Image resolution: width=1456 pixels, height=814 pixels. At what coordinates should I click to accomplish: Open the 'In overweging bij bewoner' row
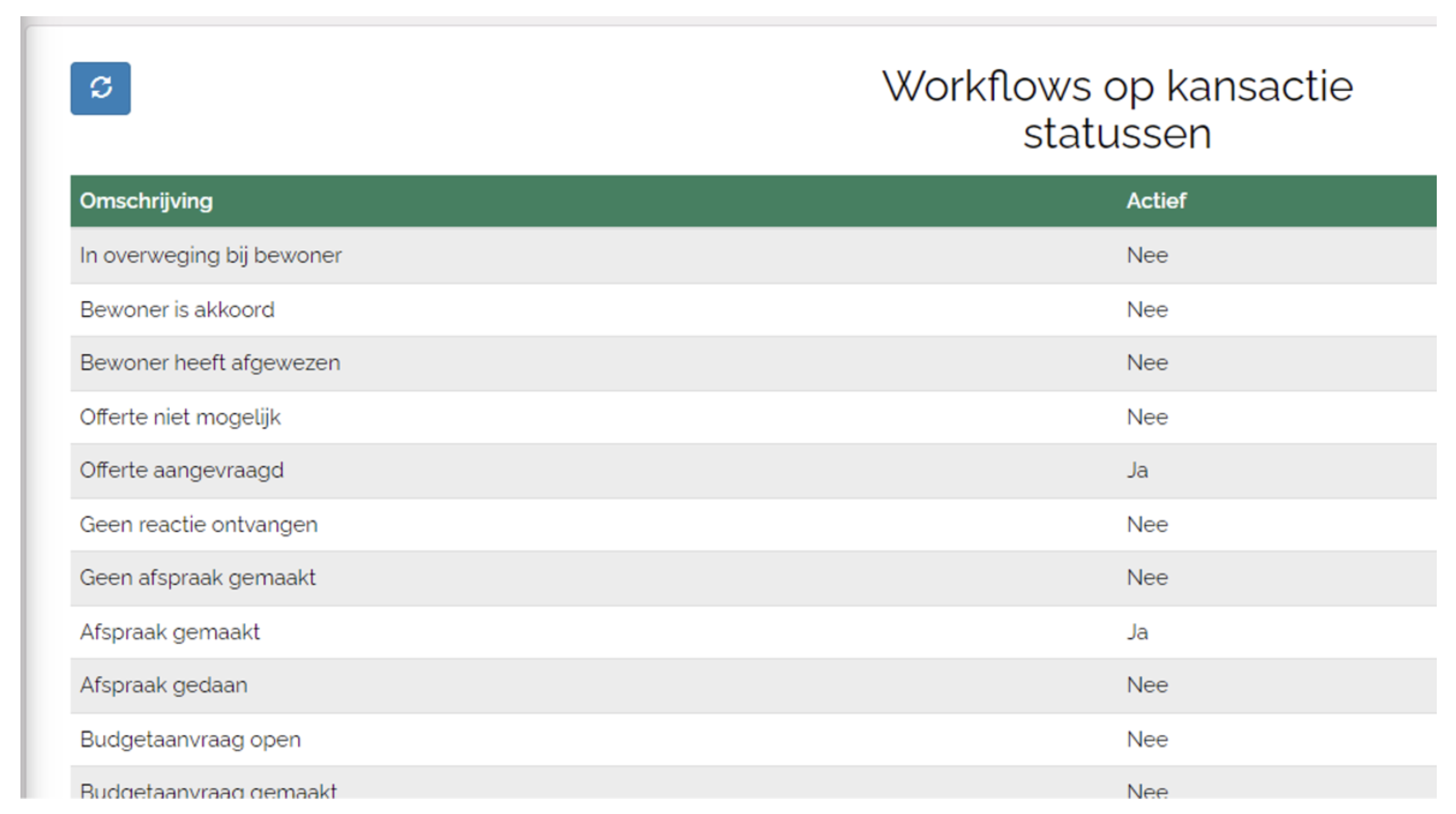(x=210, y=256)
